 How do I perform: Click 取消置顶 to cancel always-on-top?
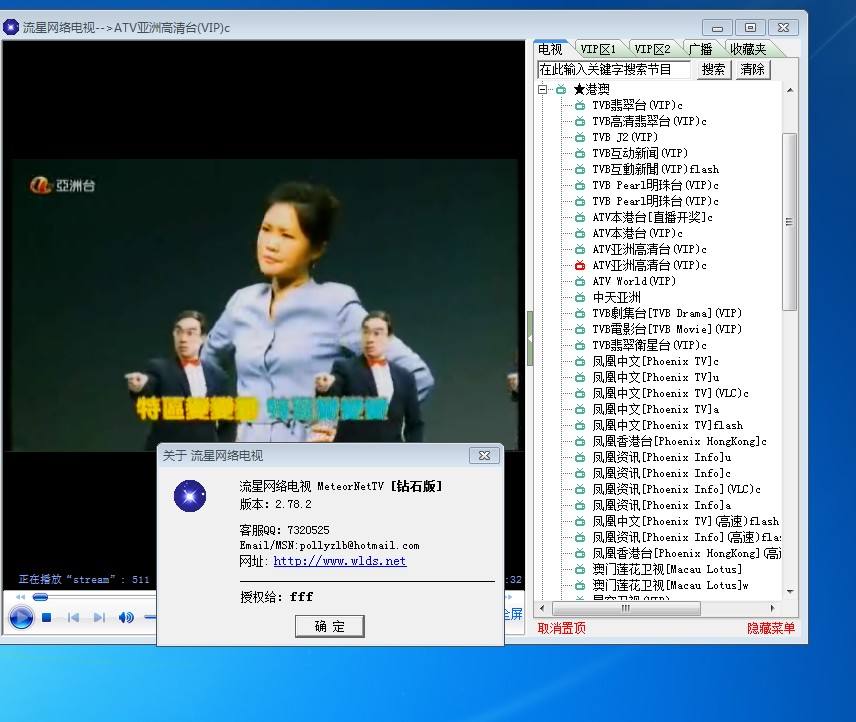pyautogui.click(x=561, y=628)
